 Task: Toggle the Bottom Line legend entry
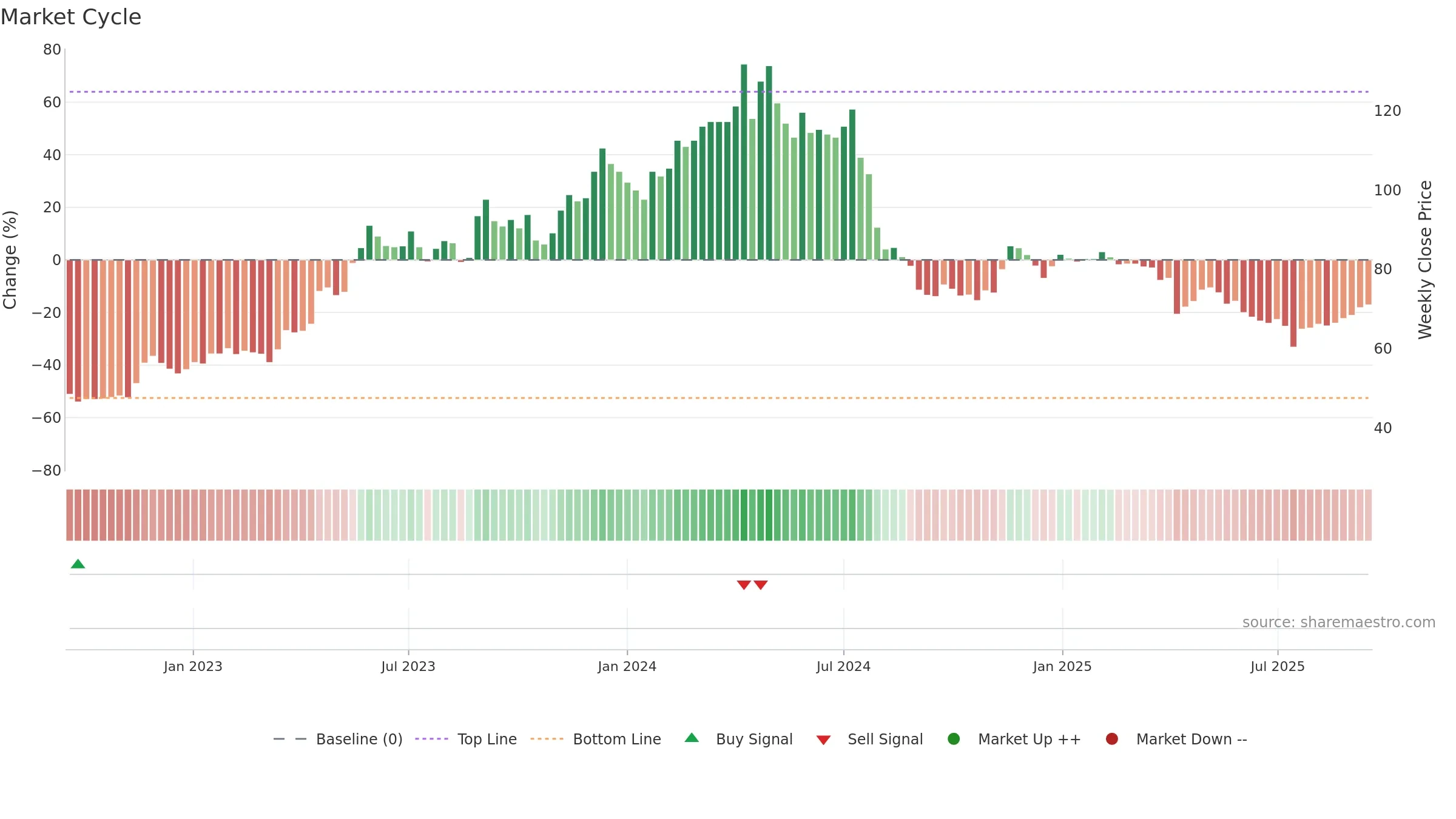click(596, 739)
